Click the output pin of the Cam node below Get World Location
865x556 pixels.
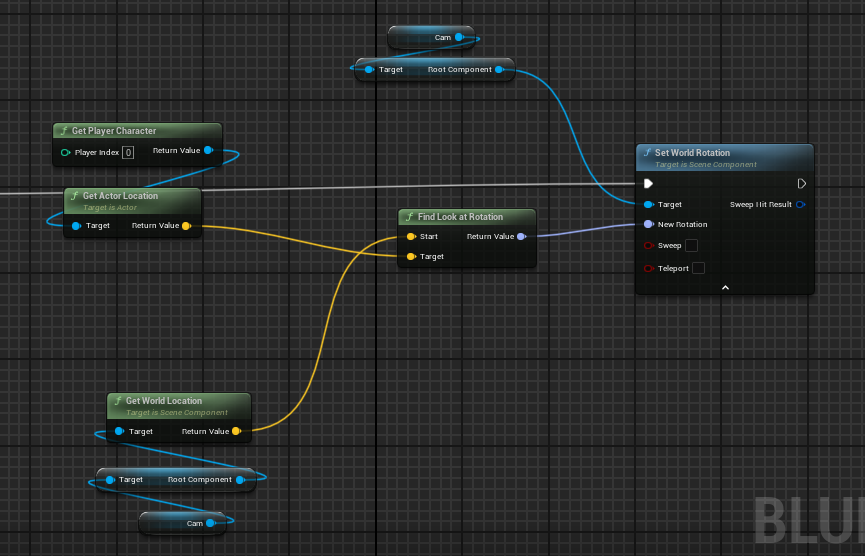(210, 523)
